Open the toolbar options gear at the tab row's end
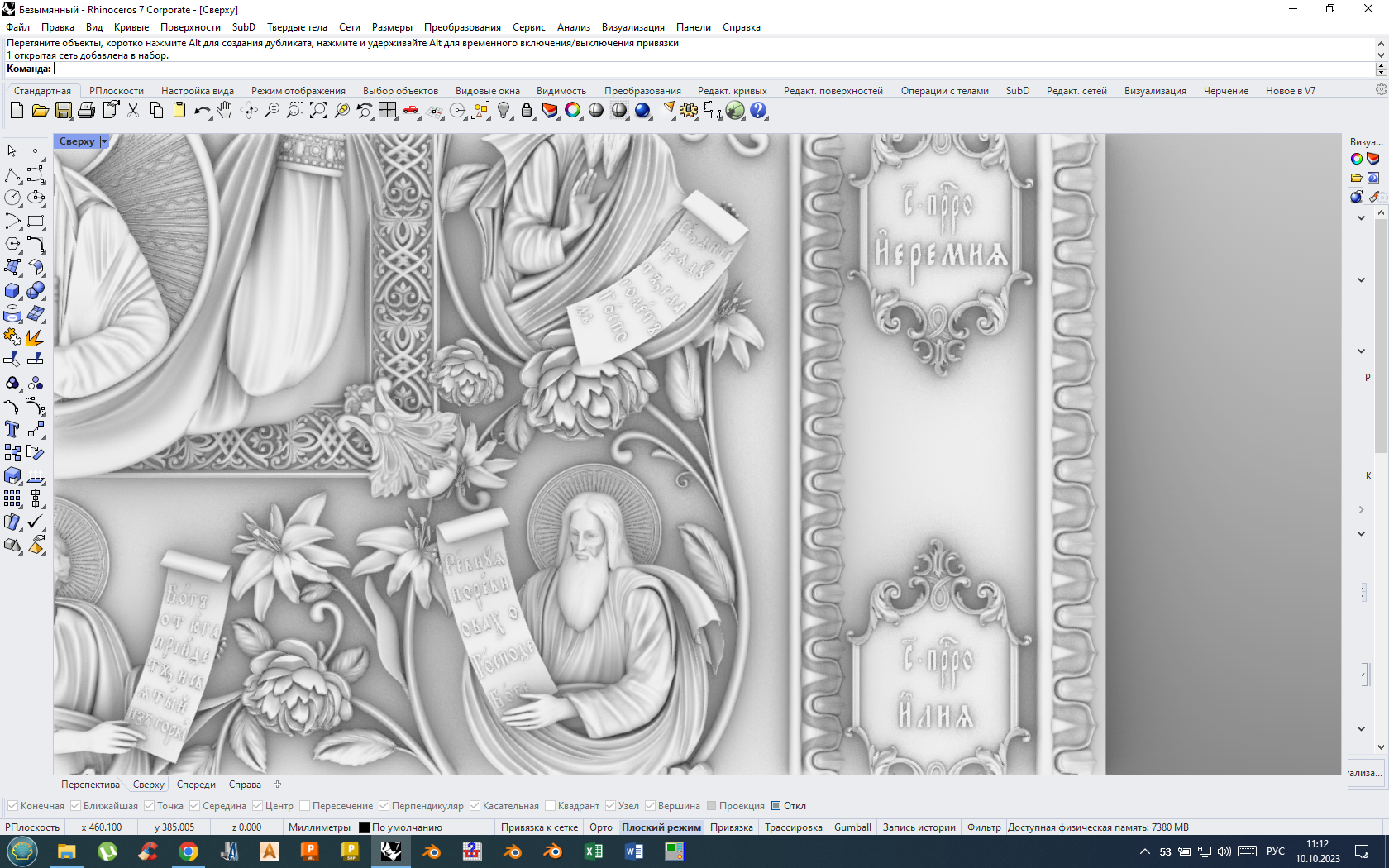The width and height of the screenshot is (1389, 868). [x=1382, y=89]
